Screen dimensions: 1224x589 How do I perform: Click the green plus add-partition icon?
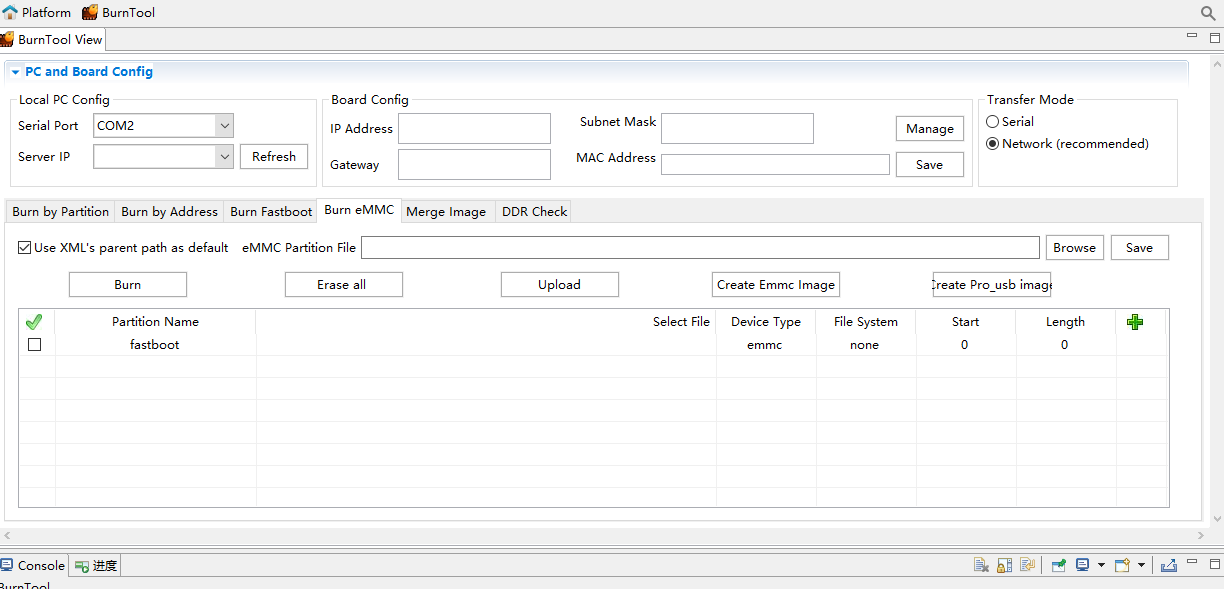click(x=1134, y=322)
